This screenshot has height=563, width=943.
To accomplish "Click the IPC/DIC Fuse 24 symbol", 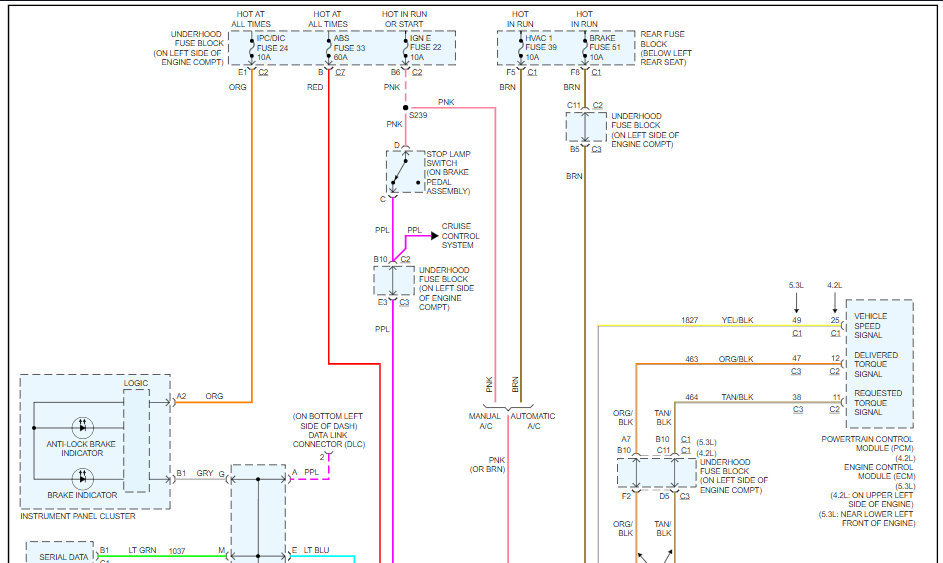I will pos(251,48).
